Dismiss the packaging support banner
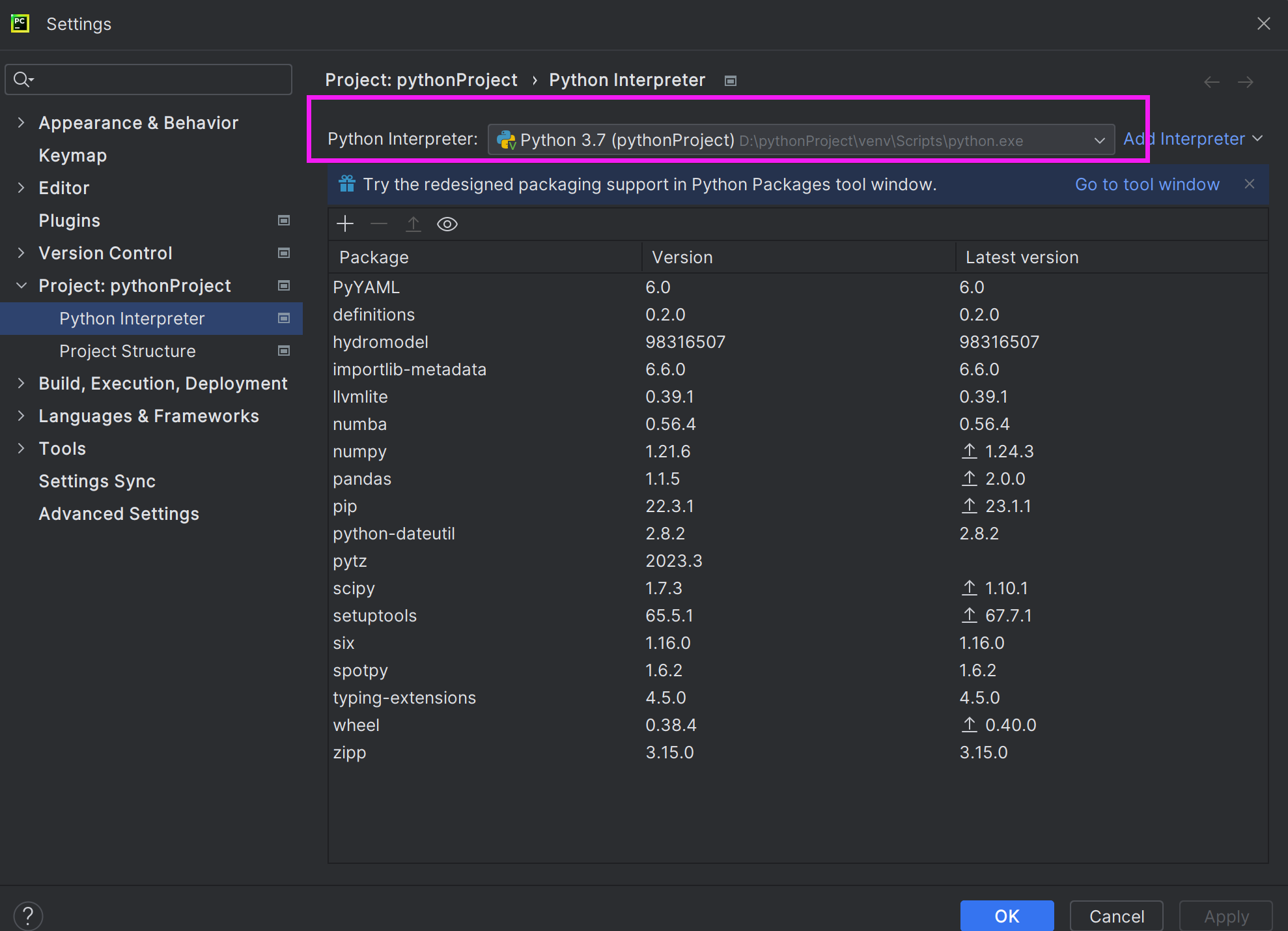Image resolution: width=1288 pixels, height=931 pixels. pyautogui.click(x=1250, y=184)
